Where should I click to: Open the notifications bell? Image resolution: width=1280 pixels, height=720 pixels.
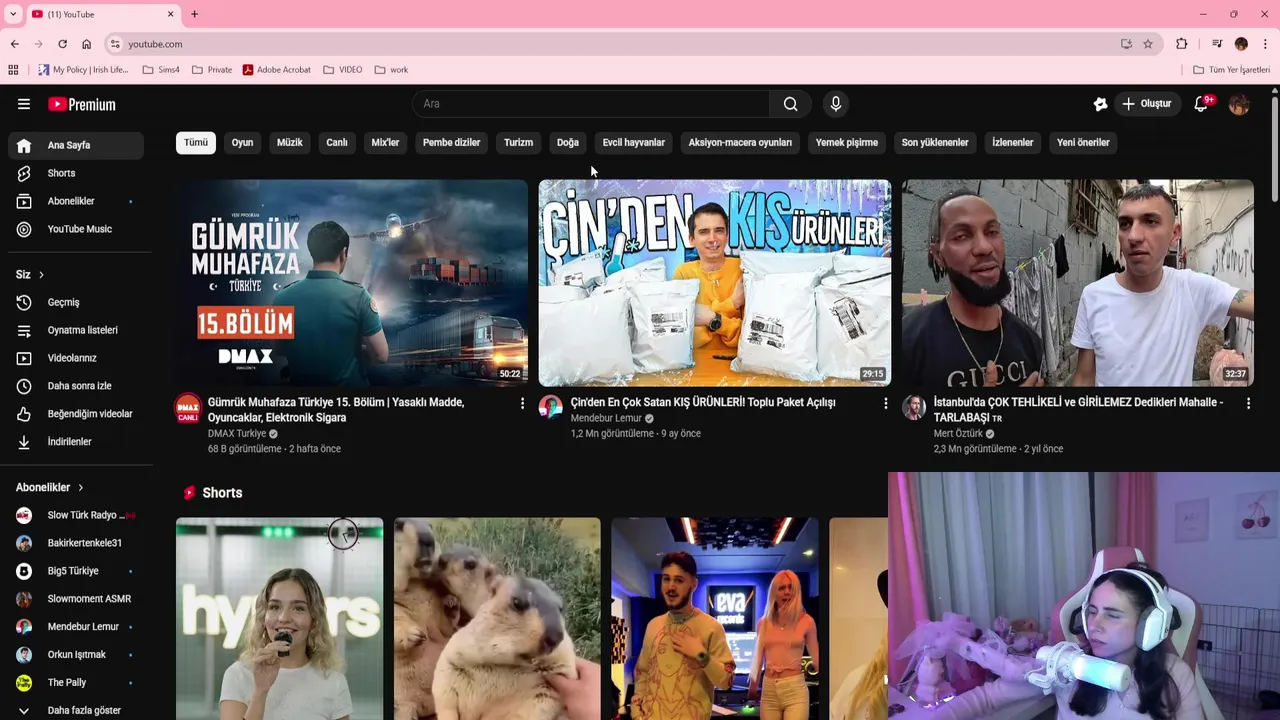pyautogui.click(x=1201, y=104)
